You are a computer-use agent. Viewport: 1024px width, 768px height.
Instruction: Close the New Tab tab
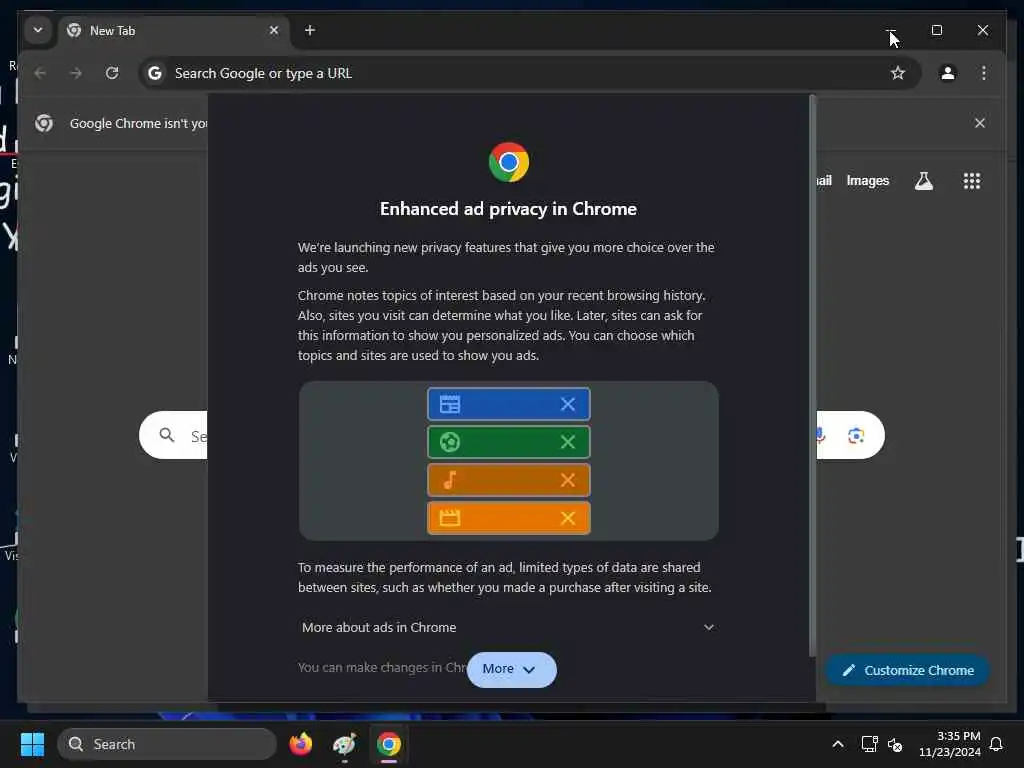coord(274,30)
